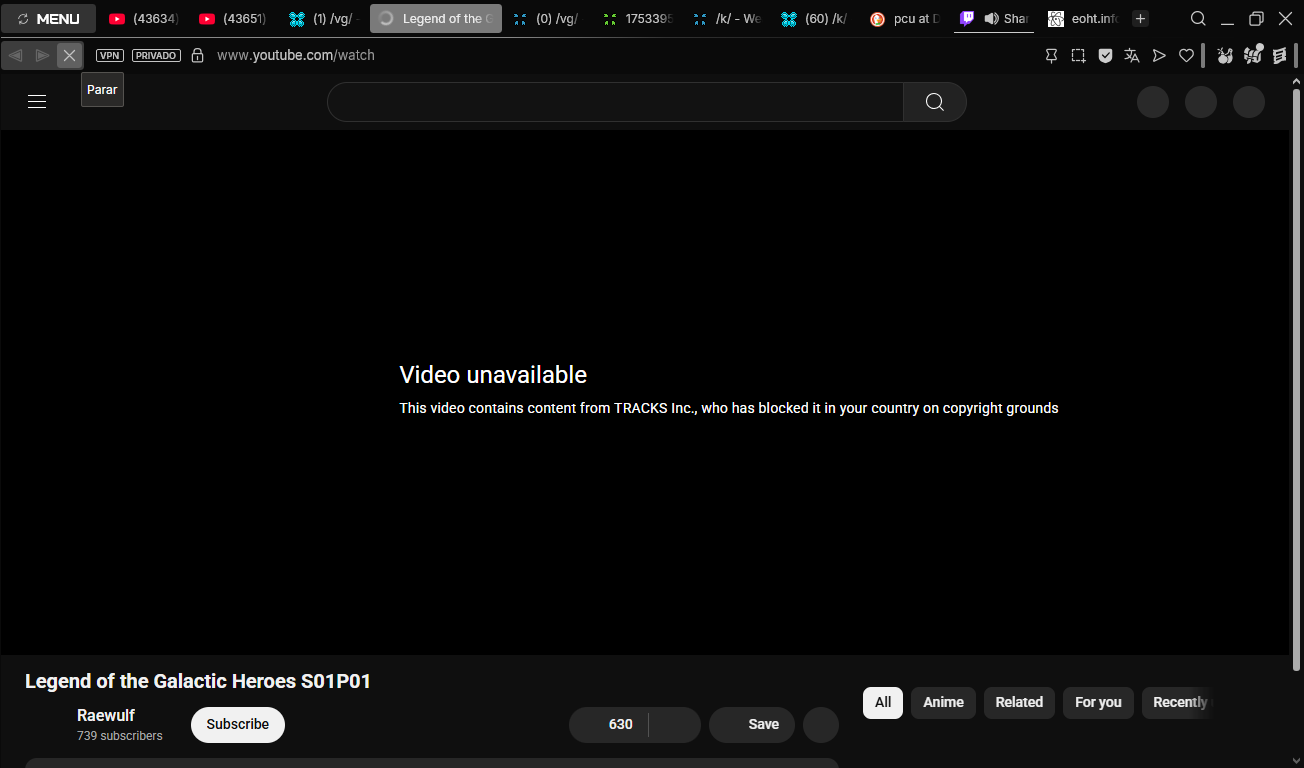Go back with the back arrow
The image size is (1304, 768).
pos(15,55)
